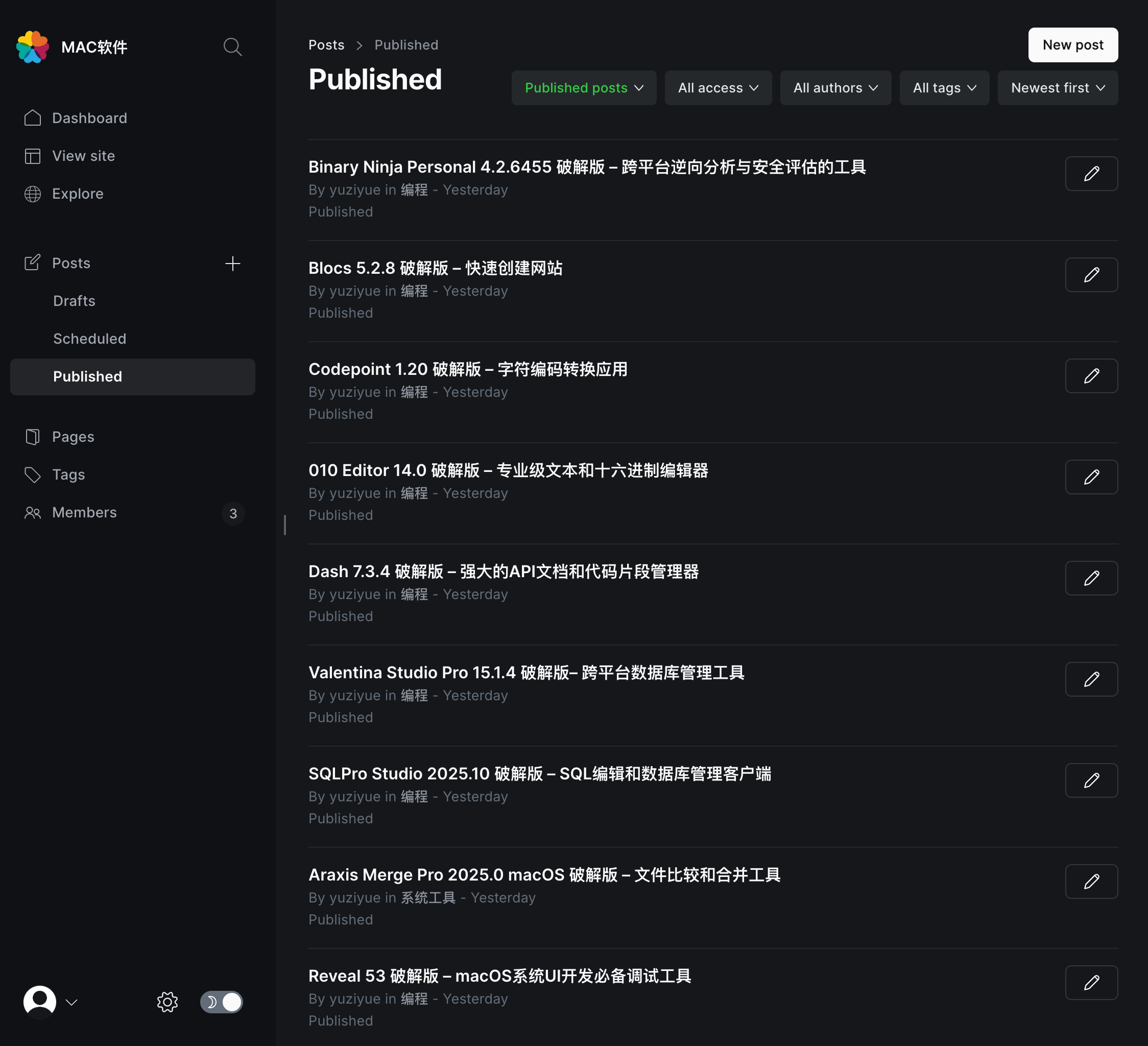Click the plus icon next to Posts
The height and width of the screenshot is (1046, 1148).
(x=233, y=263)
